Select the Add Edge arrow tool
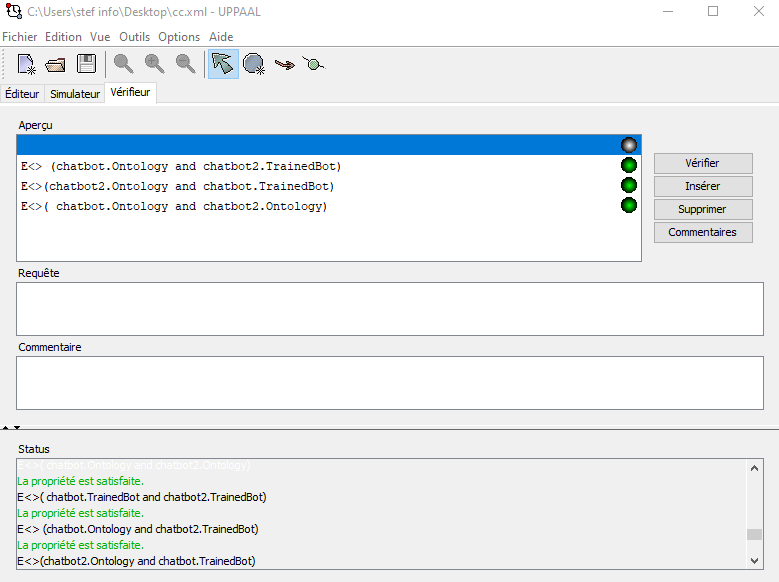The height and width of the screenshot is (582, 779). pyautogui.click(x=285, y=65)
